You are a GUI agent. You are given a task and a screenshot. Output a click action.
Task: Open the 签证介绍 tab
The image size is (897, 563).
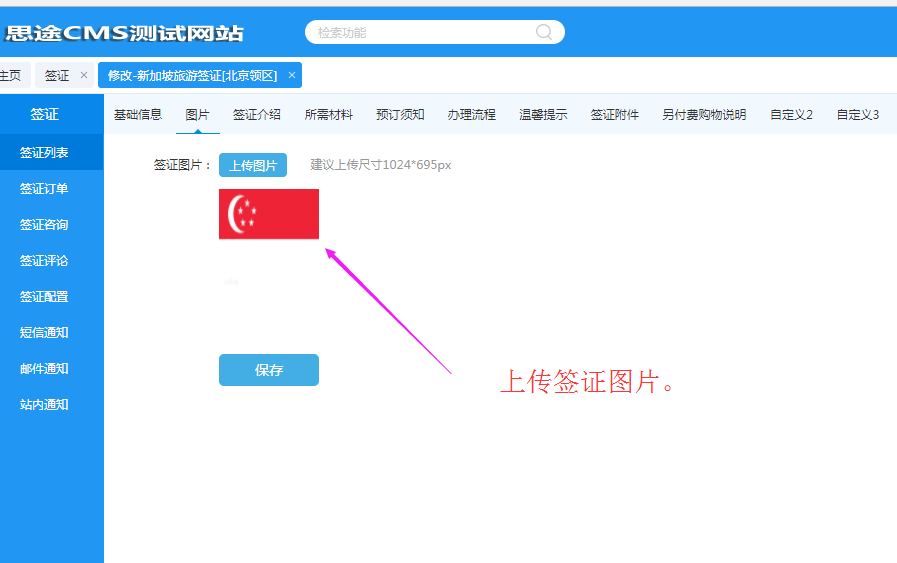pyautogui.click(x=257, y=115)
